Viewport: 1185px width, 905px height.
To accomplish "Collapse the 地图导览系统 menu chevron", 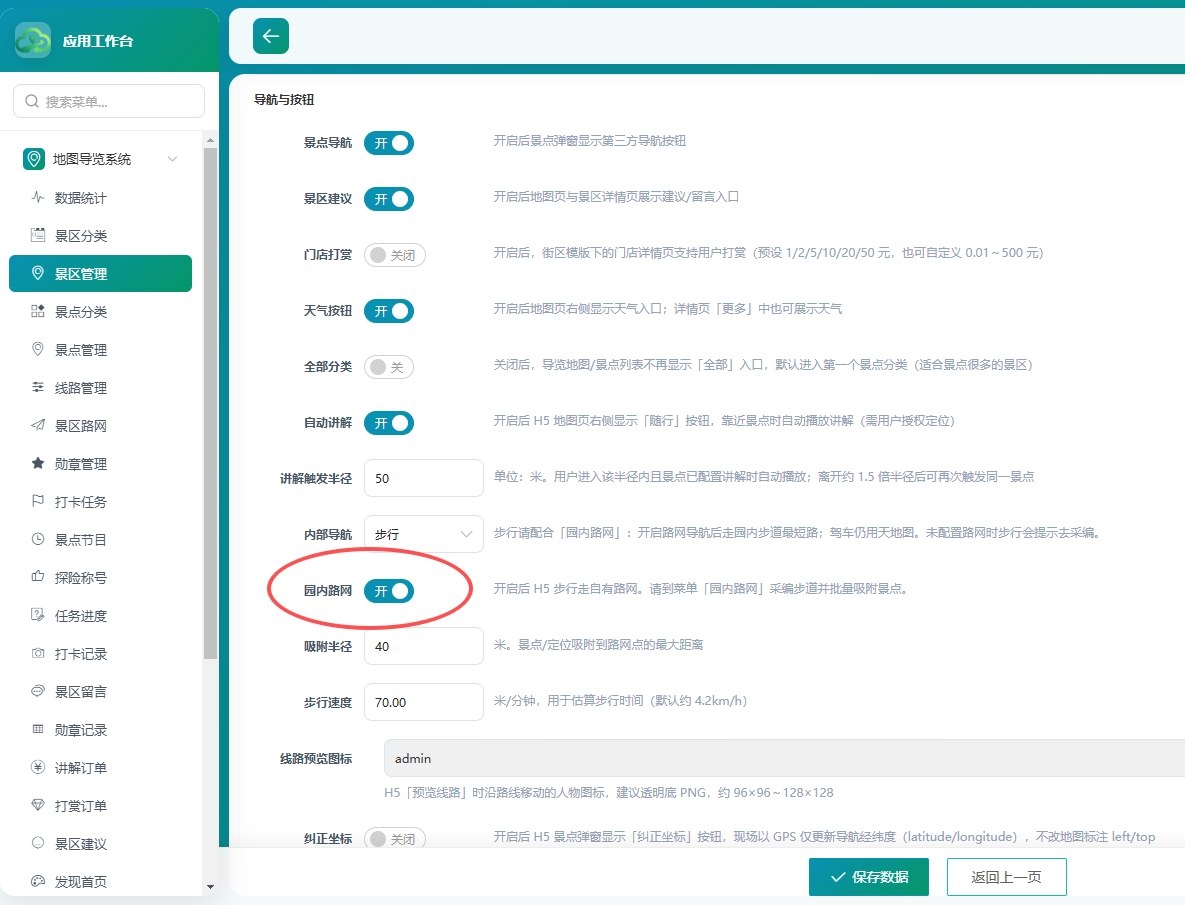I will pyautogui.click(x=172, y=159).
